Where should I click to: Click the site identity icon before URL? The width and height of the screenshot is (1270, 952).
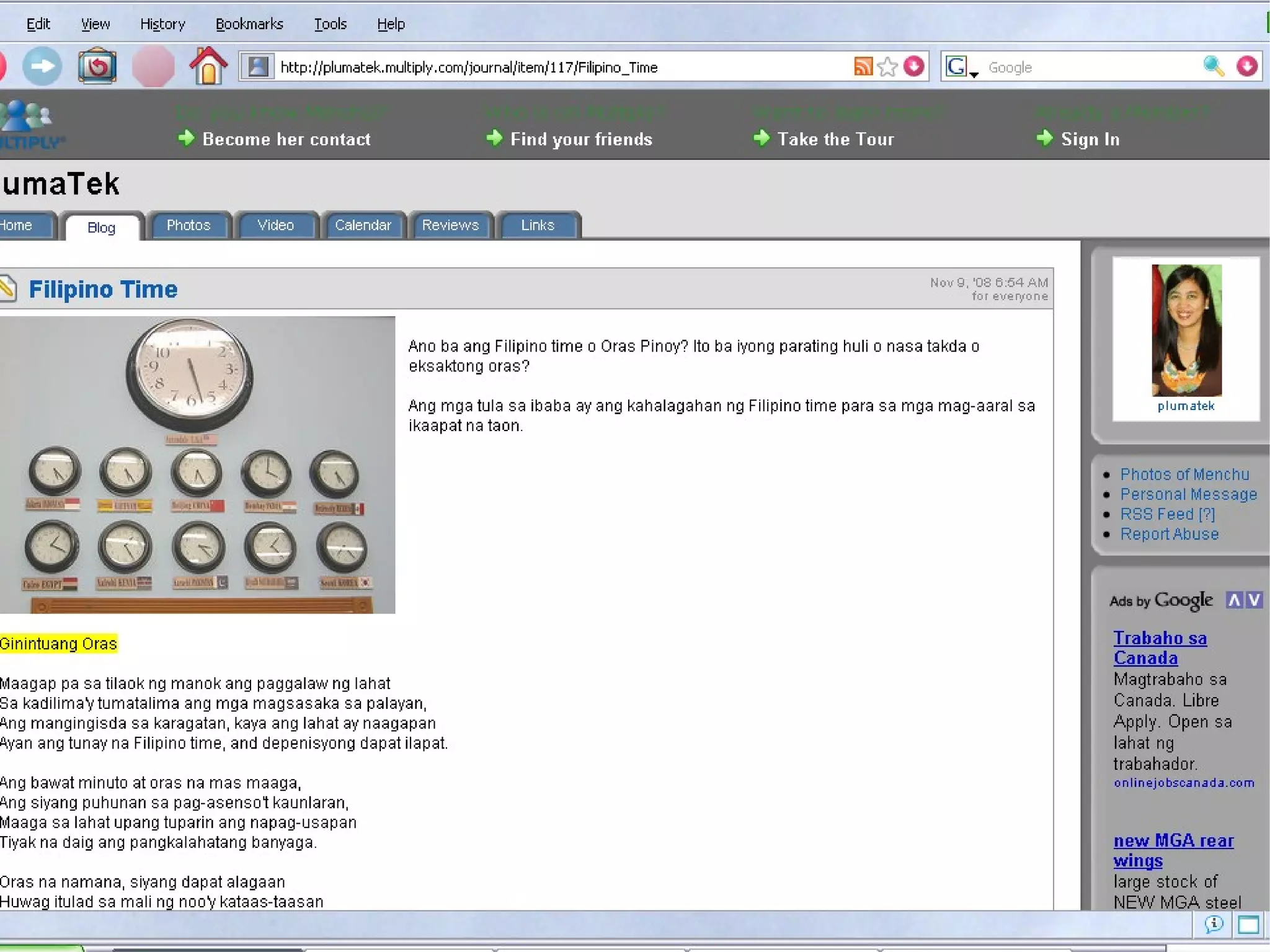258,66
